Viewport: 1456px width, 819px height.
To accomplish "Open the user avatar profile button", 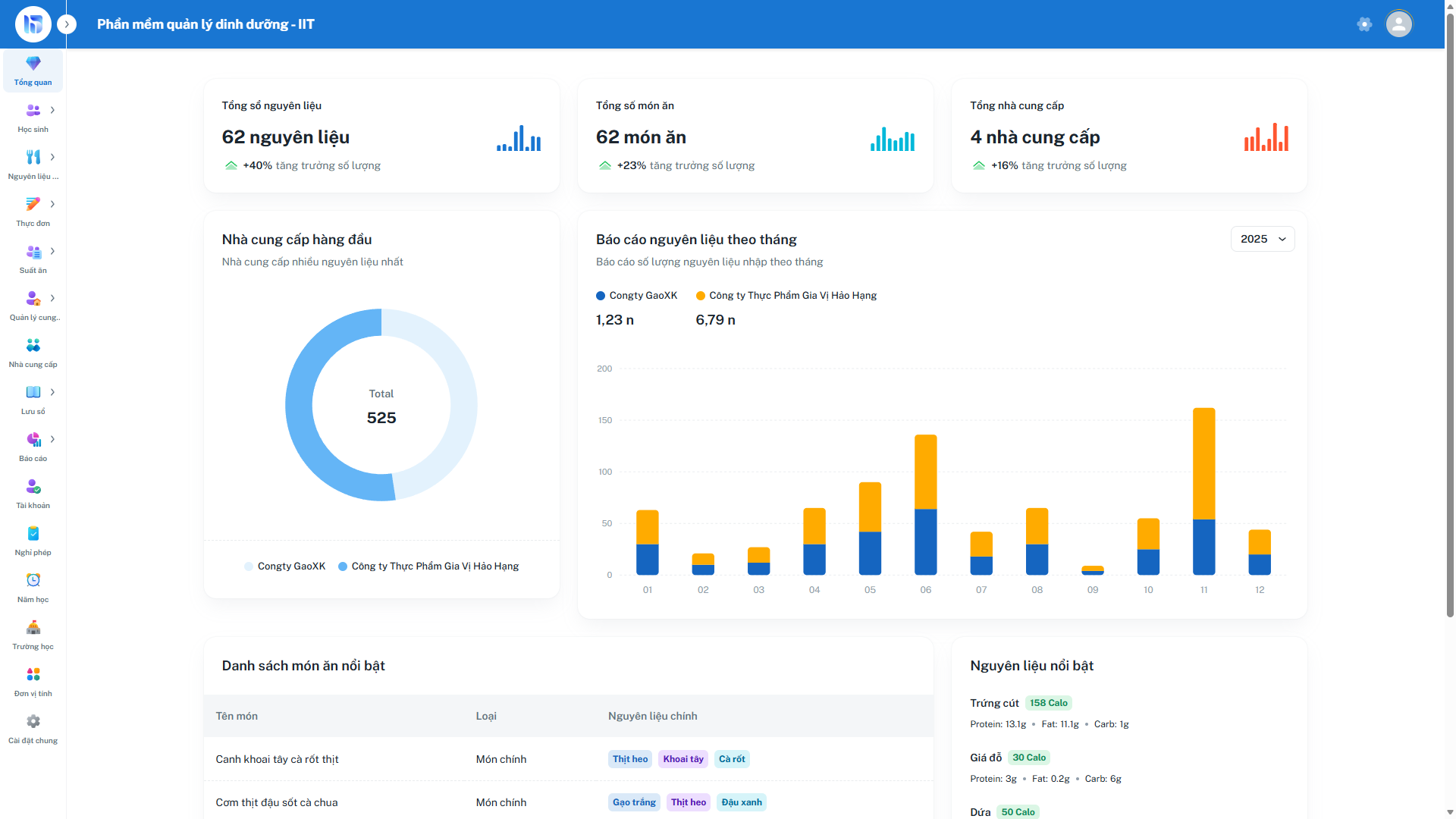I will pos(1398,24).
